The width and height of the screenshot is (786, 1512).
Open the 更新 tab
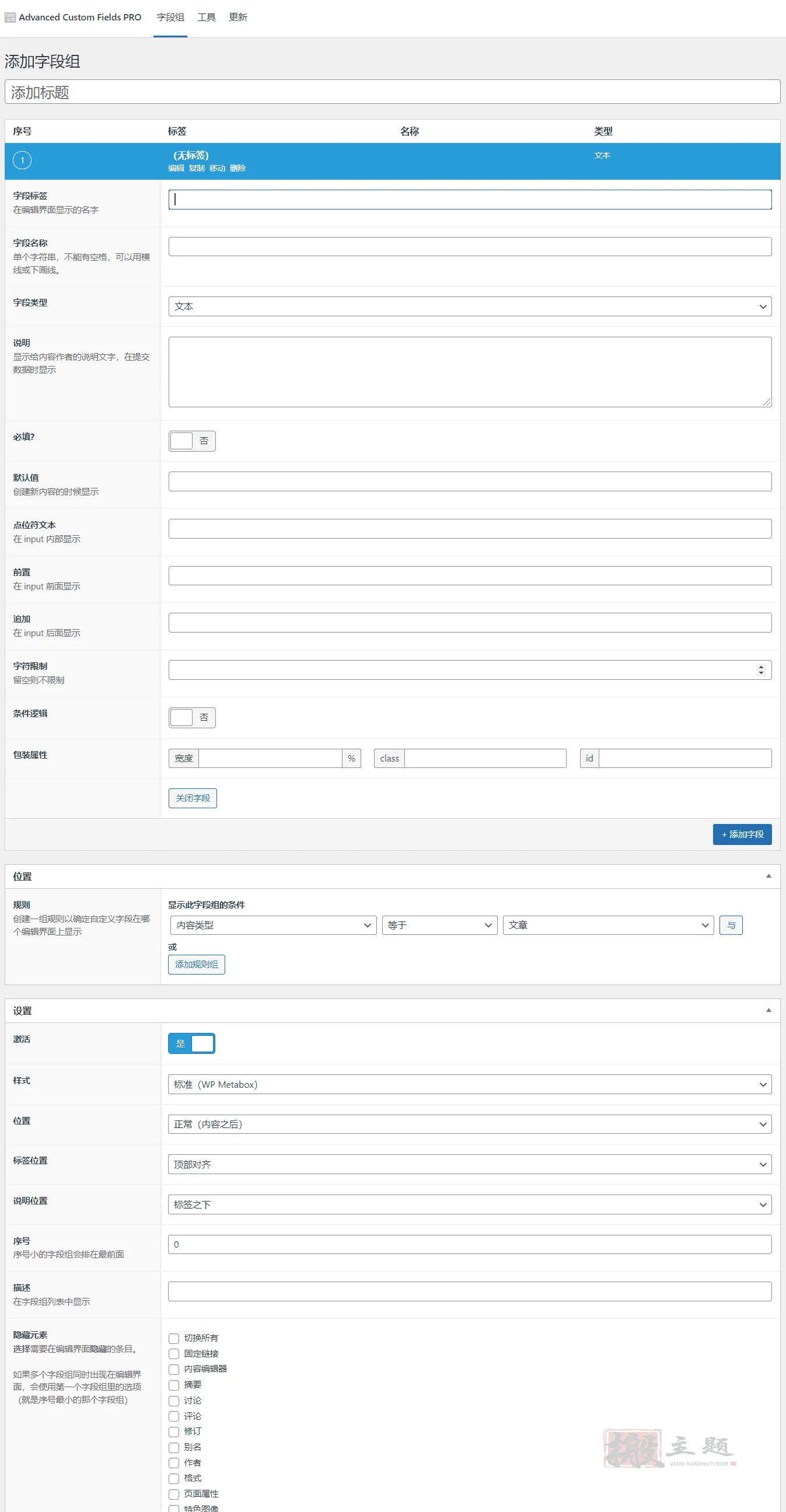[237, 18]
